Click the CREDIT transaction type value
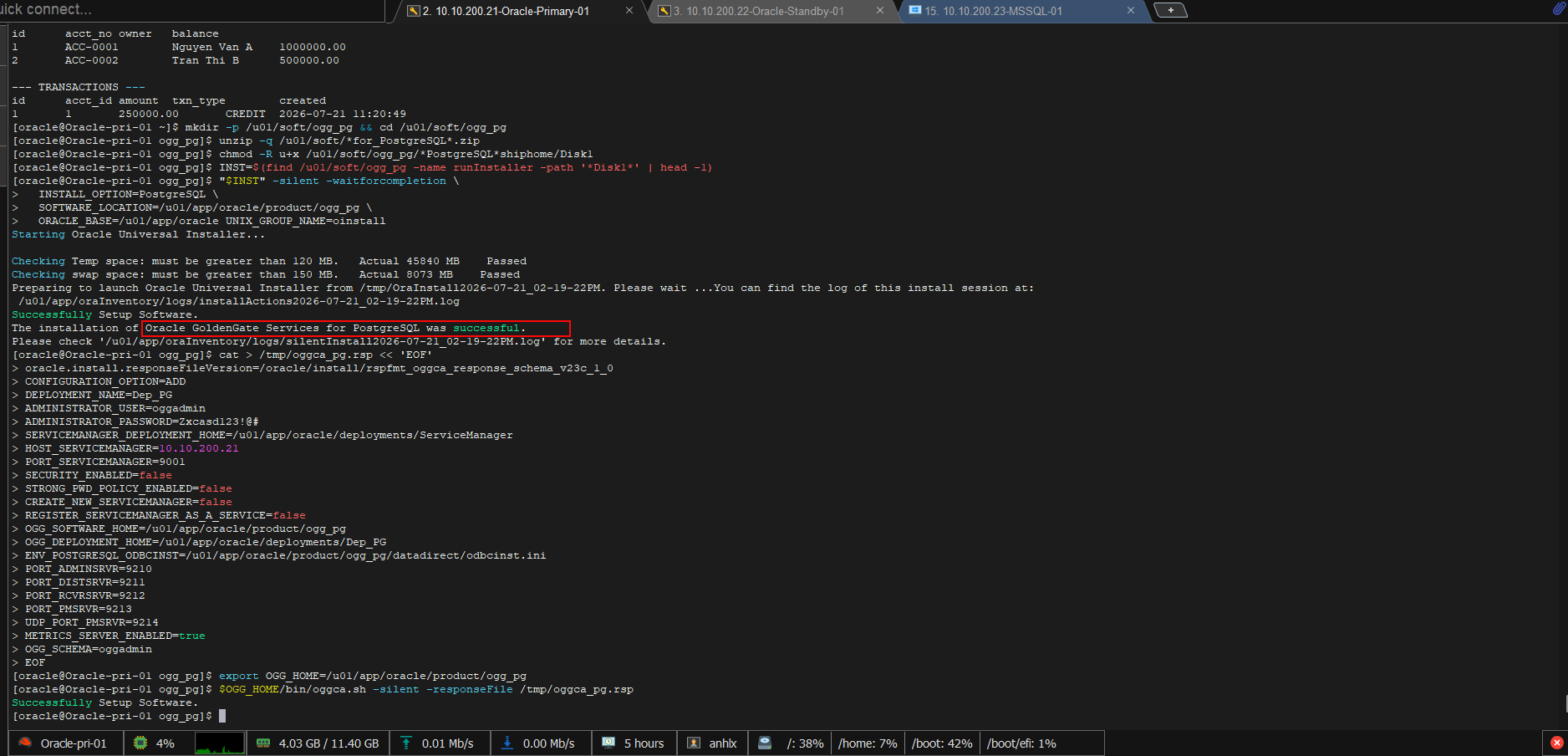 [x=246, y=114]
